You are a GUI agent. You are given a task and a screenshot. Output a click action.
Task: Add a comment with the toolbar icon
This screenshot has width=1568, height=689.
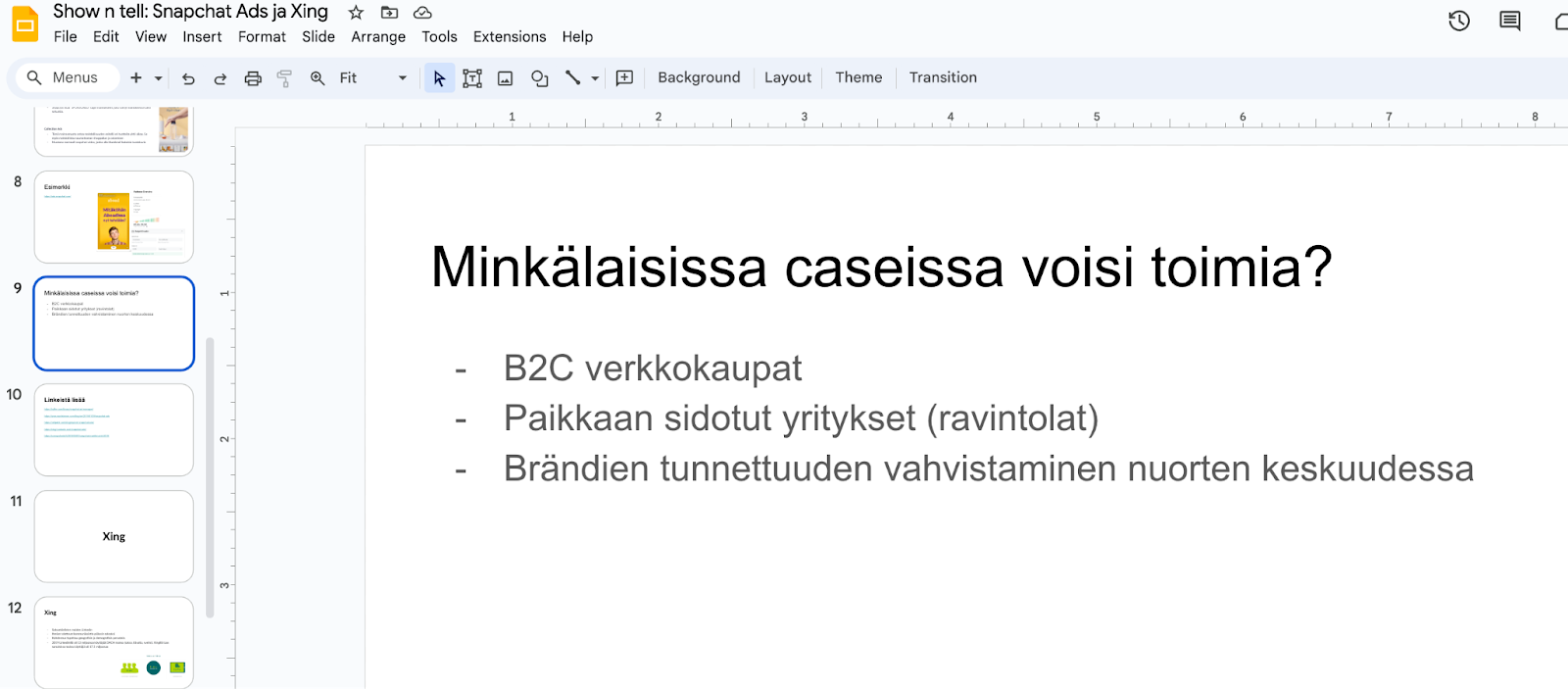(x=624, y=78)
